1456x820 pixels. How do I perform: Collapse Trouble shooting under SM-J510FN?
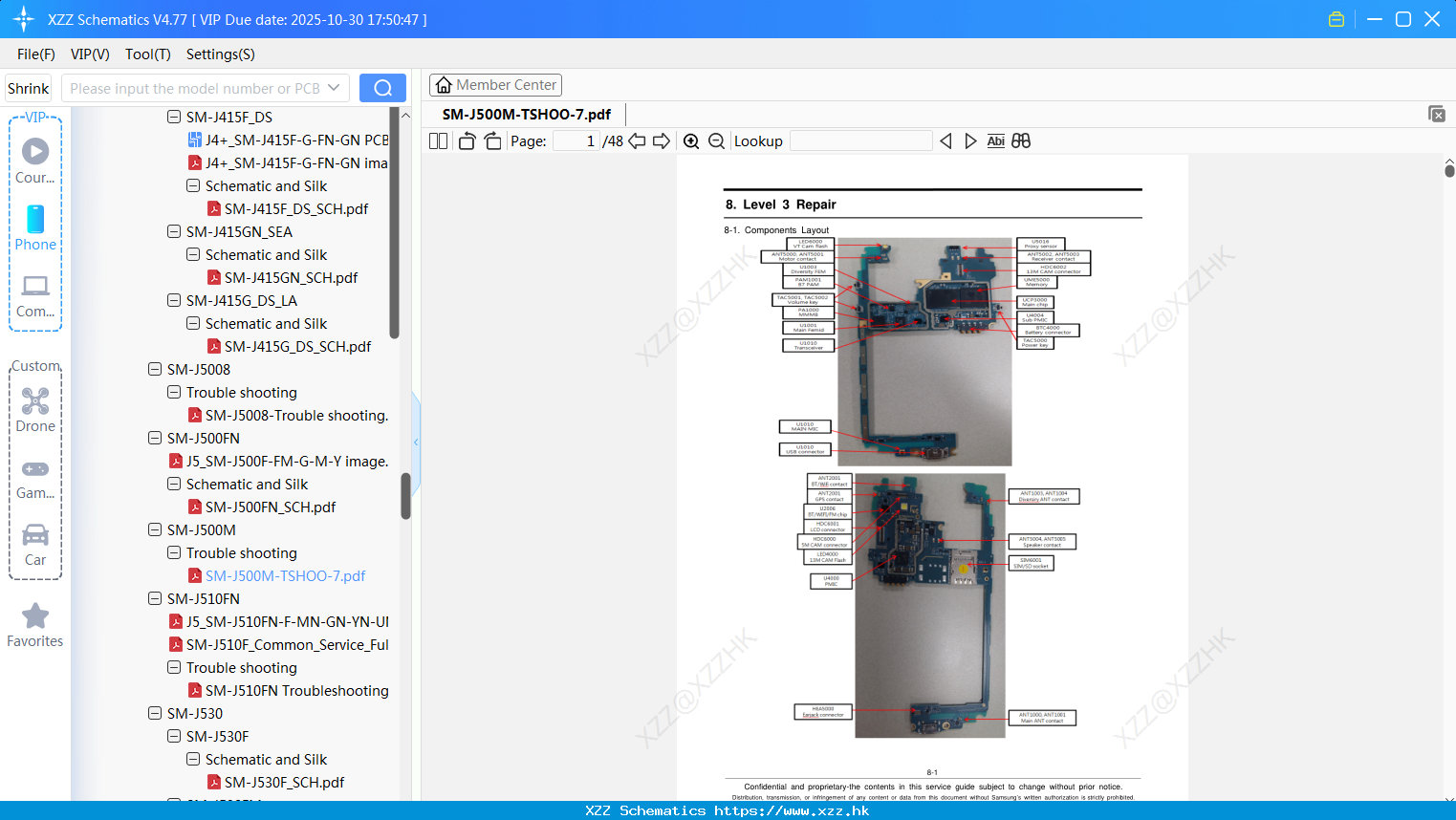(174, 667)
